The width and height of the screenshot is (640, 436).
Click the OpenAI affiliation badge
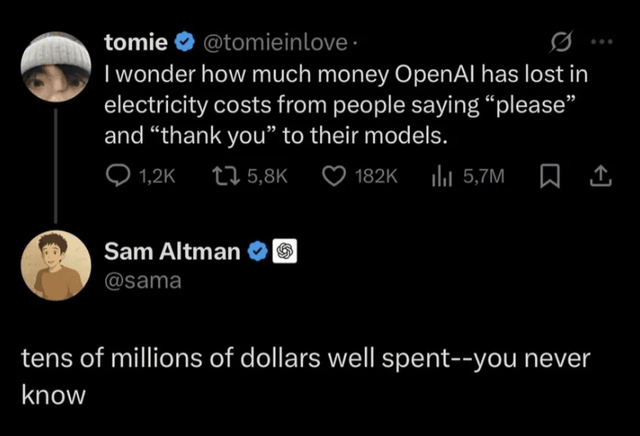[283, 252]
